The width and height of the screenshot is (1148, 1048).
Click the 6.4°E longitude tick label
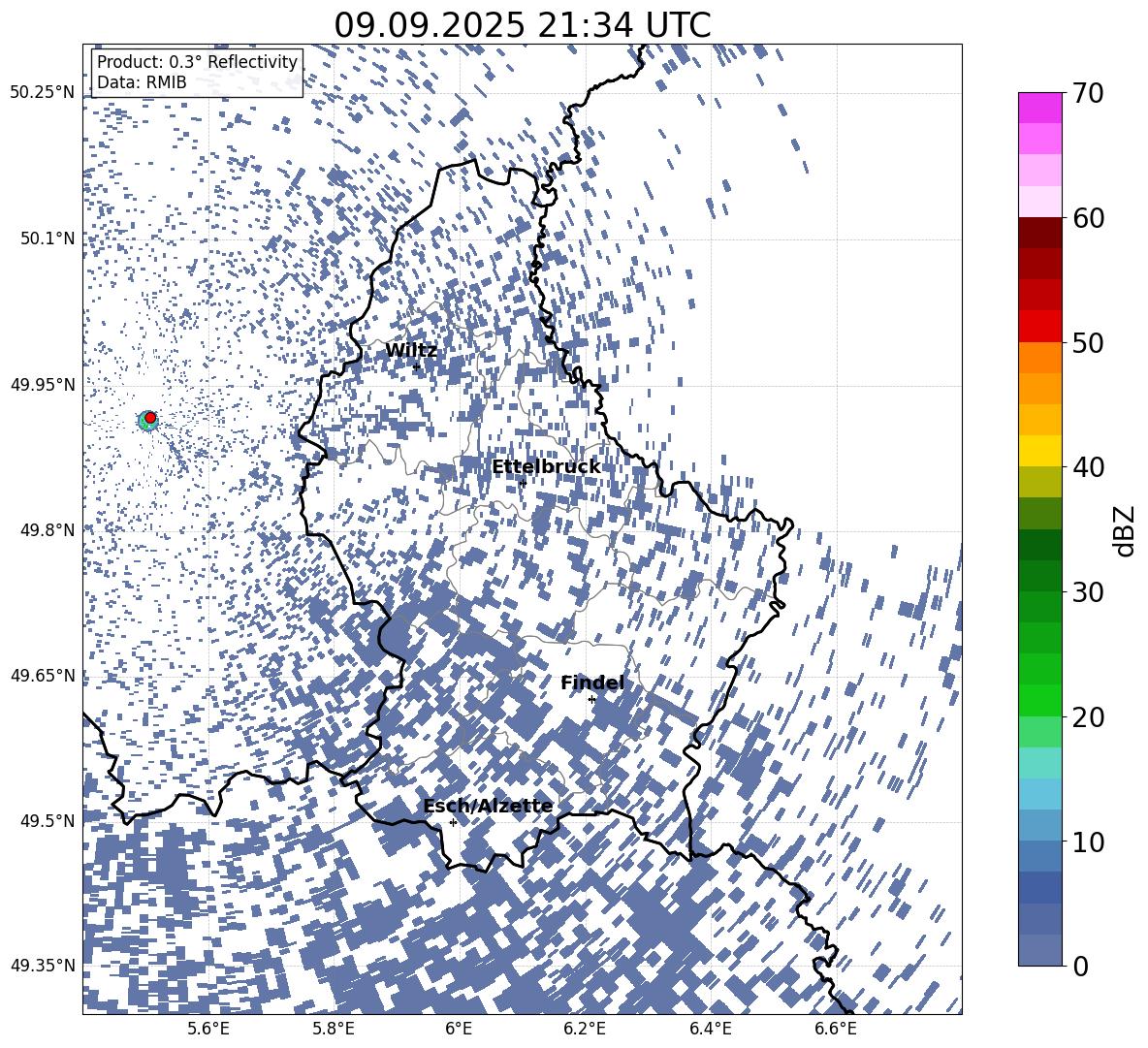coord(710,1029)
